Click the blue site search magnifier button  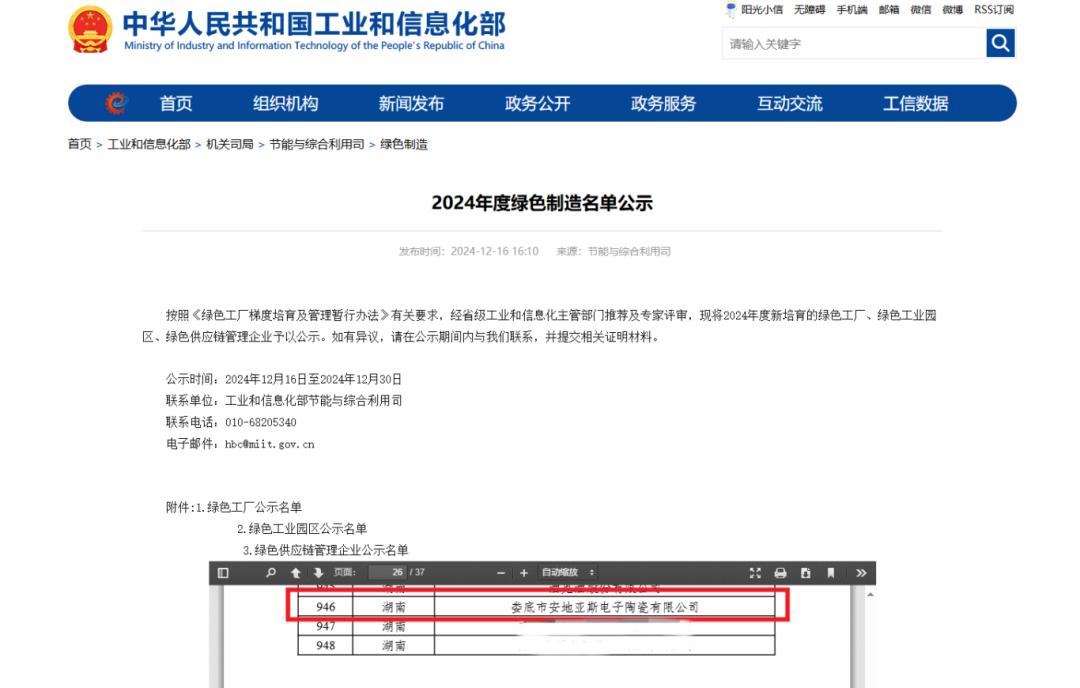pyautogui.click(x=1000, y=43)
